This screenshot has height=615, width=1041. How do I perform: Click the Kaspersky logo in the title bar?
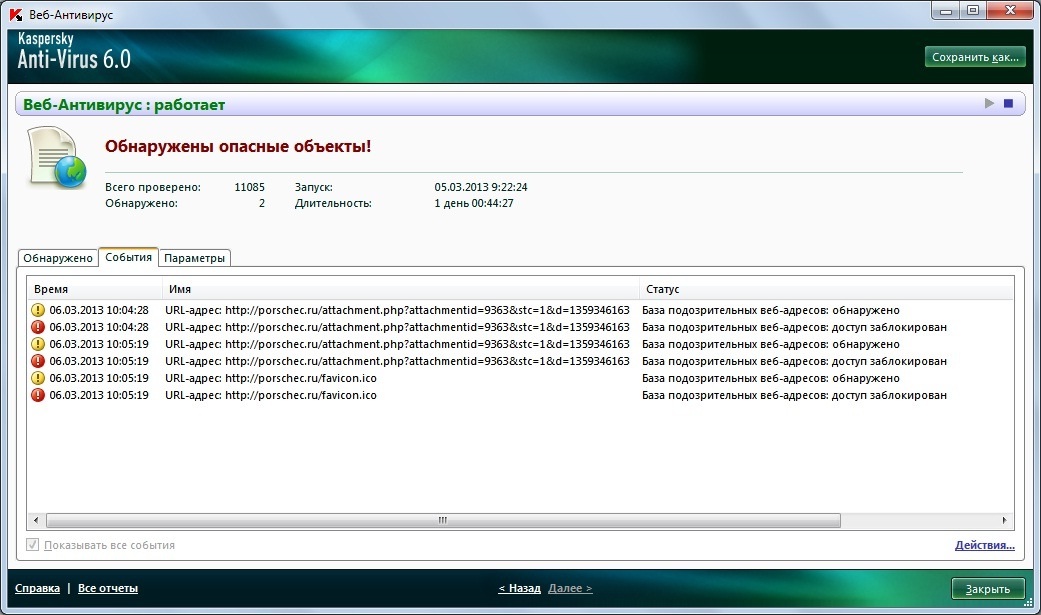pyautogui.click(x=15, y=14)
